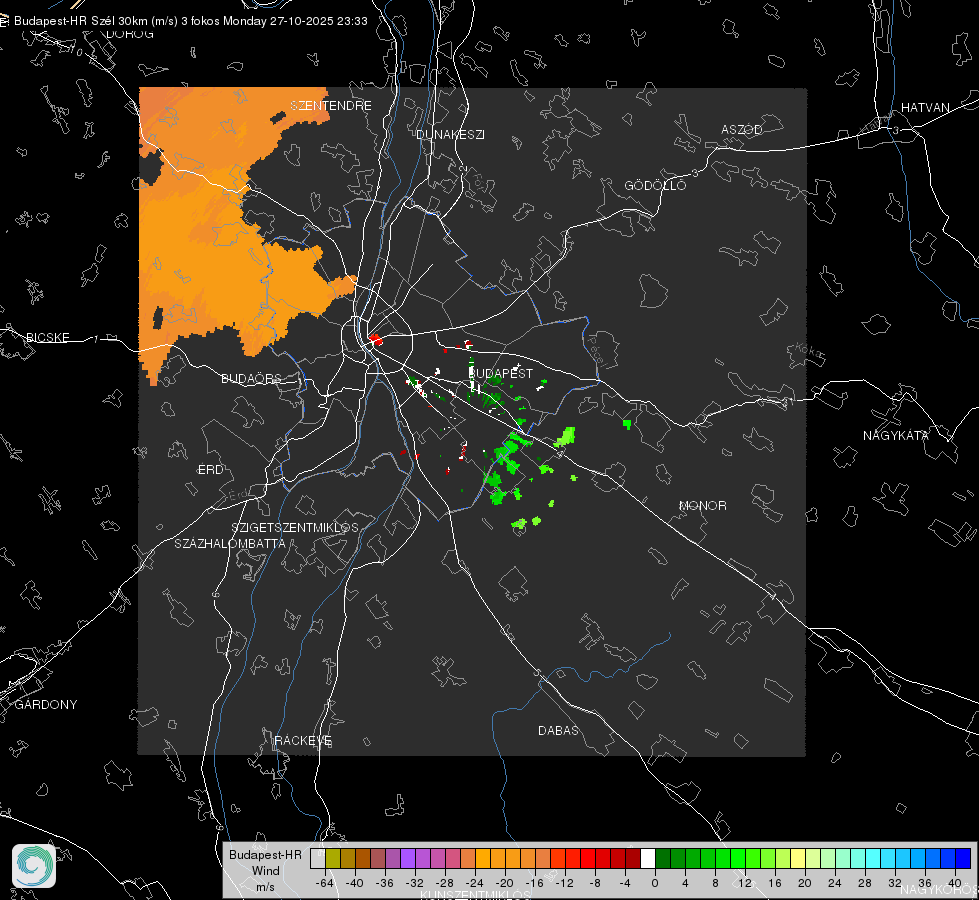979x900 pixels.
Task: Click the GÖDÖLLŐ city label
Action: [655, 185]
